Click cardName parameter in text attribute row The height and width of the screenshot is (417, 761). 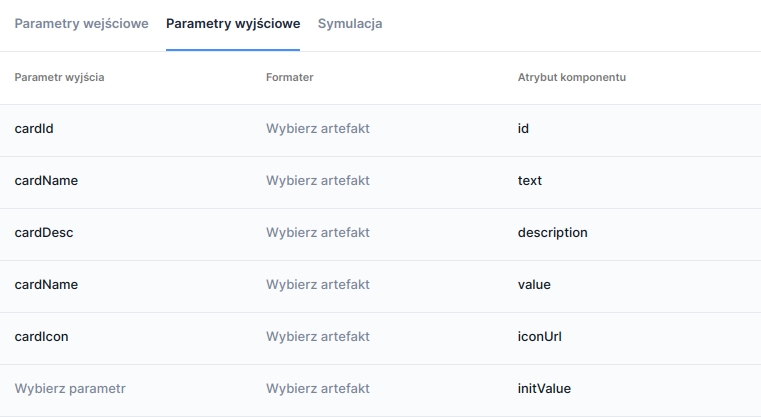click(46, 181)
